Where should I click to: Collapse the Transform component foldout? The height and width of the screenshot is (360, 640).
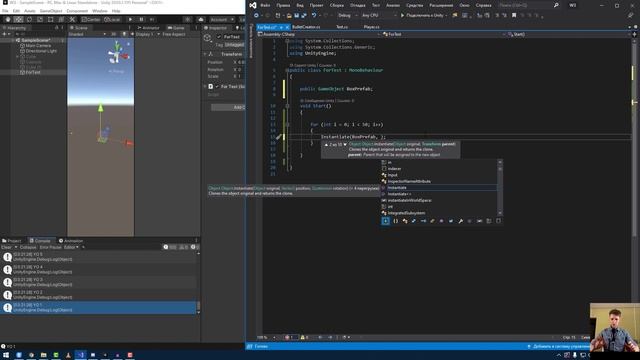(205, 54)
